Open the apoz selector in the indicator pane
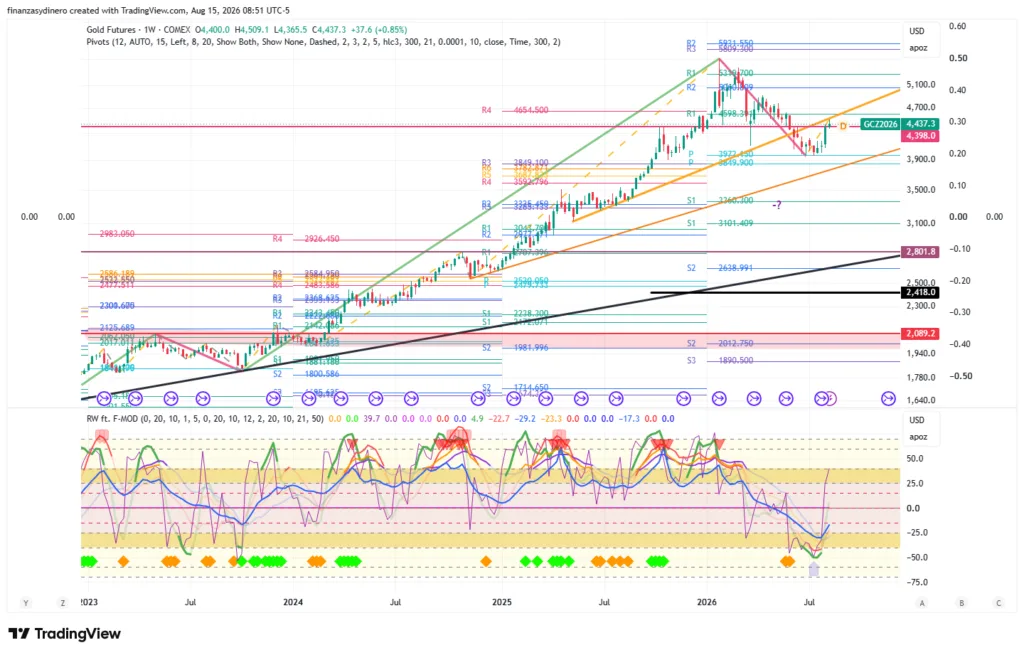 (x=918, y=437)
